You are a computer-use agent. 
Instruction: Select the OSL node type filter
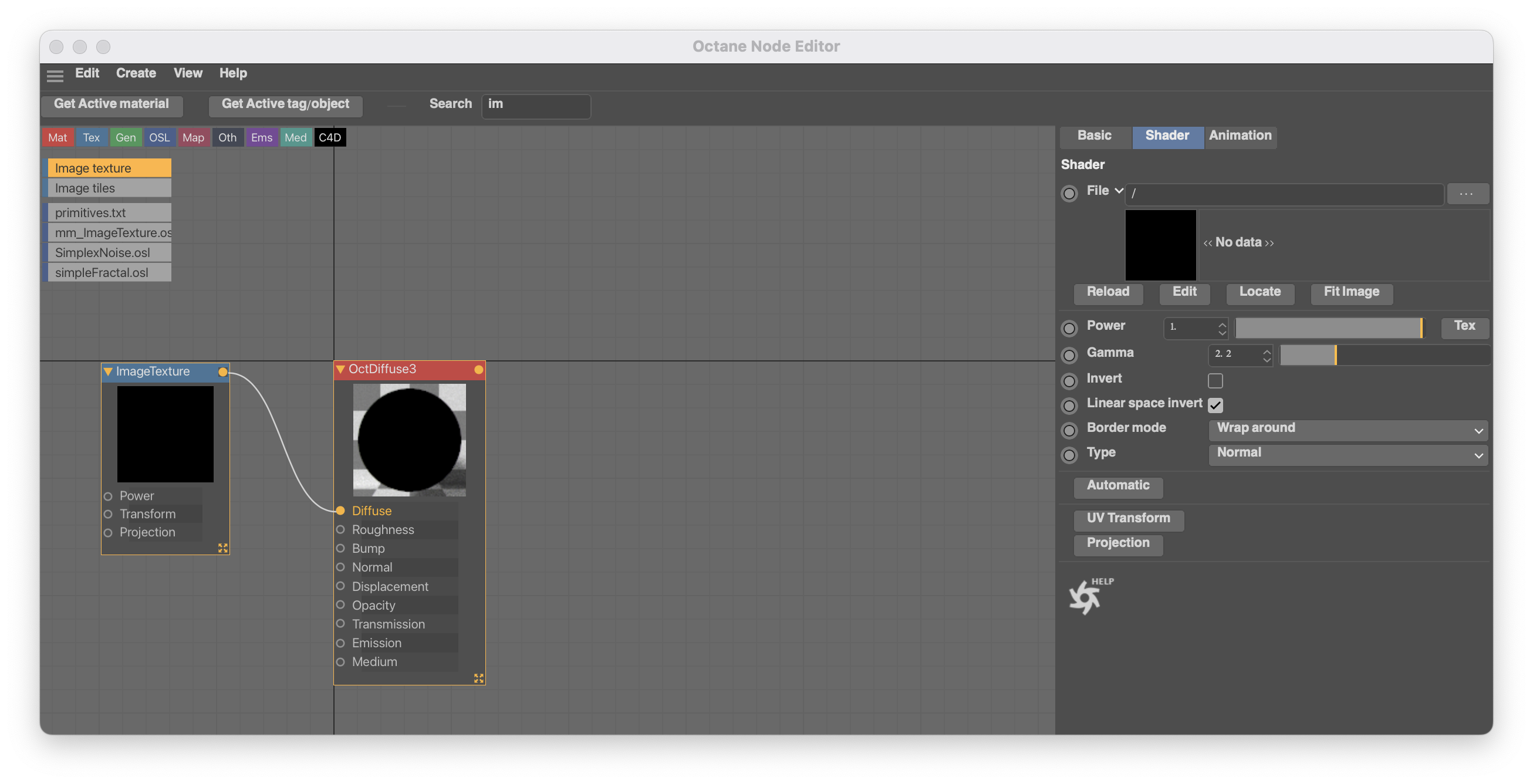tap(159, 137)
